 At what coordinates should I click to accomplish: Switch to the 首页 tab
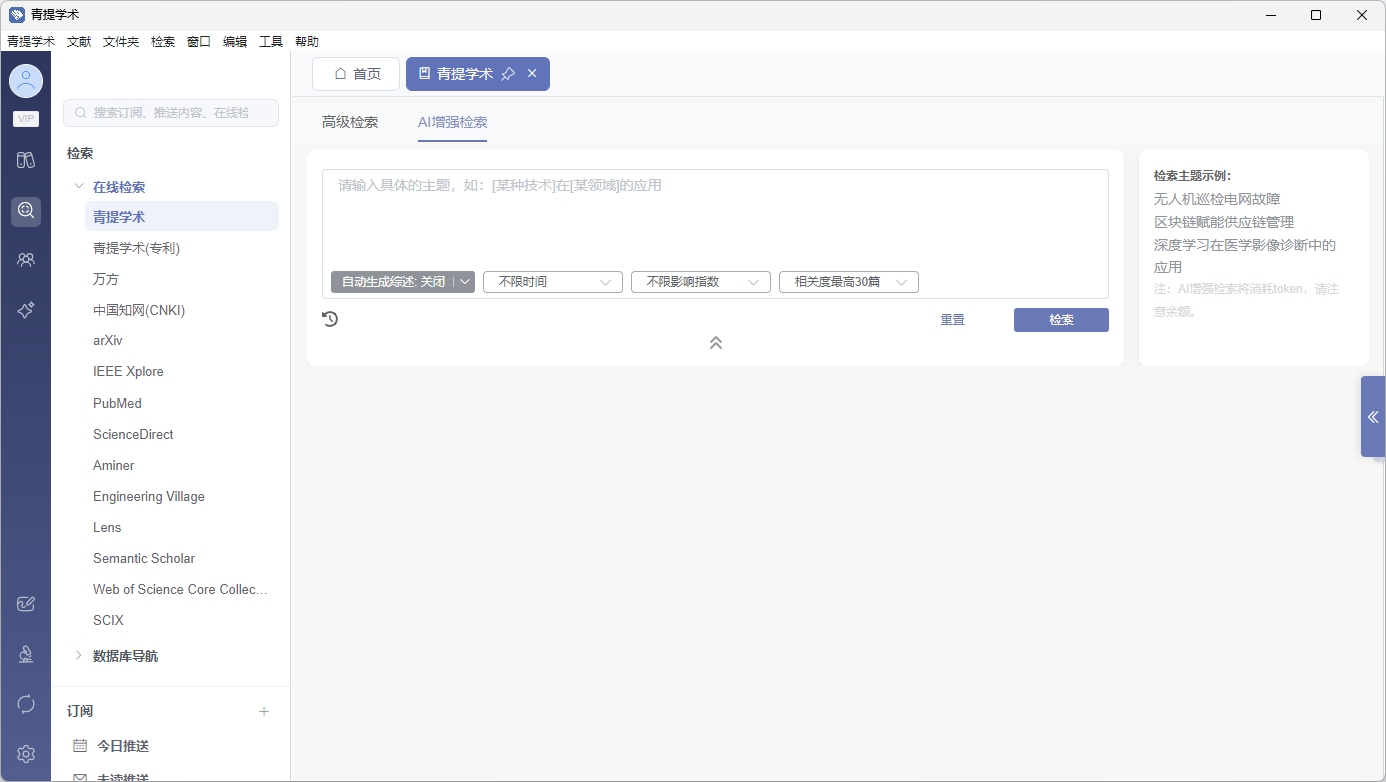[x=356, y=74]
